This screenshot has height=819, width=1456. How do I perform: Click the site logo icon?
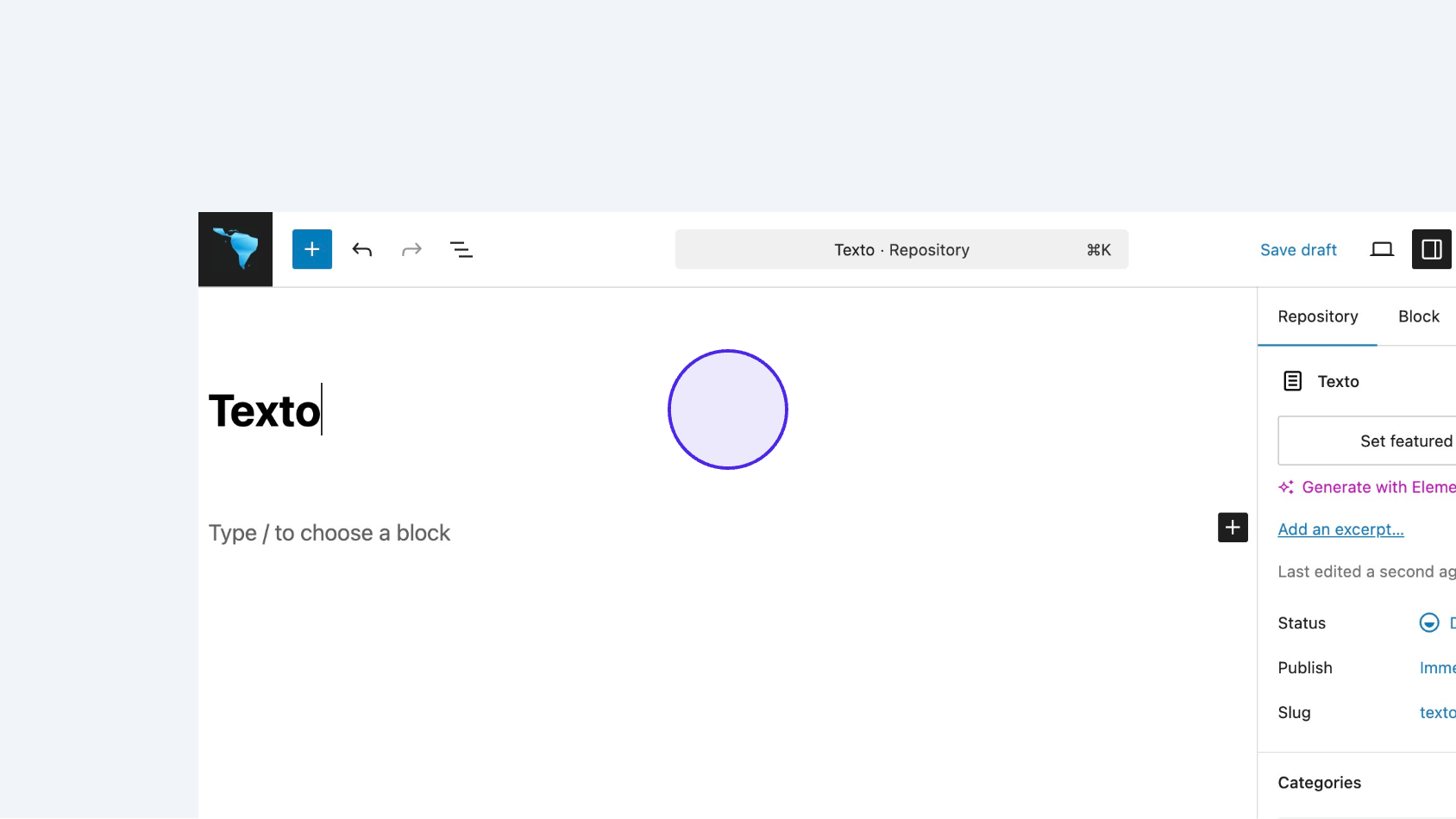(235, 249)
